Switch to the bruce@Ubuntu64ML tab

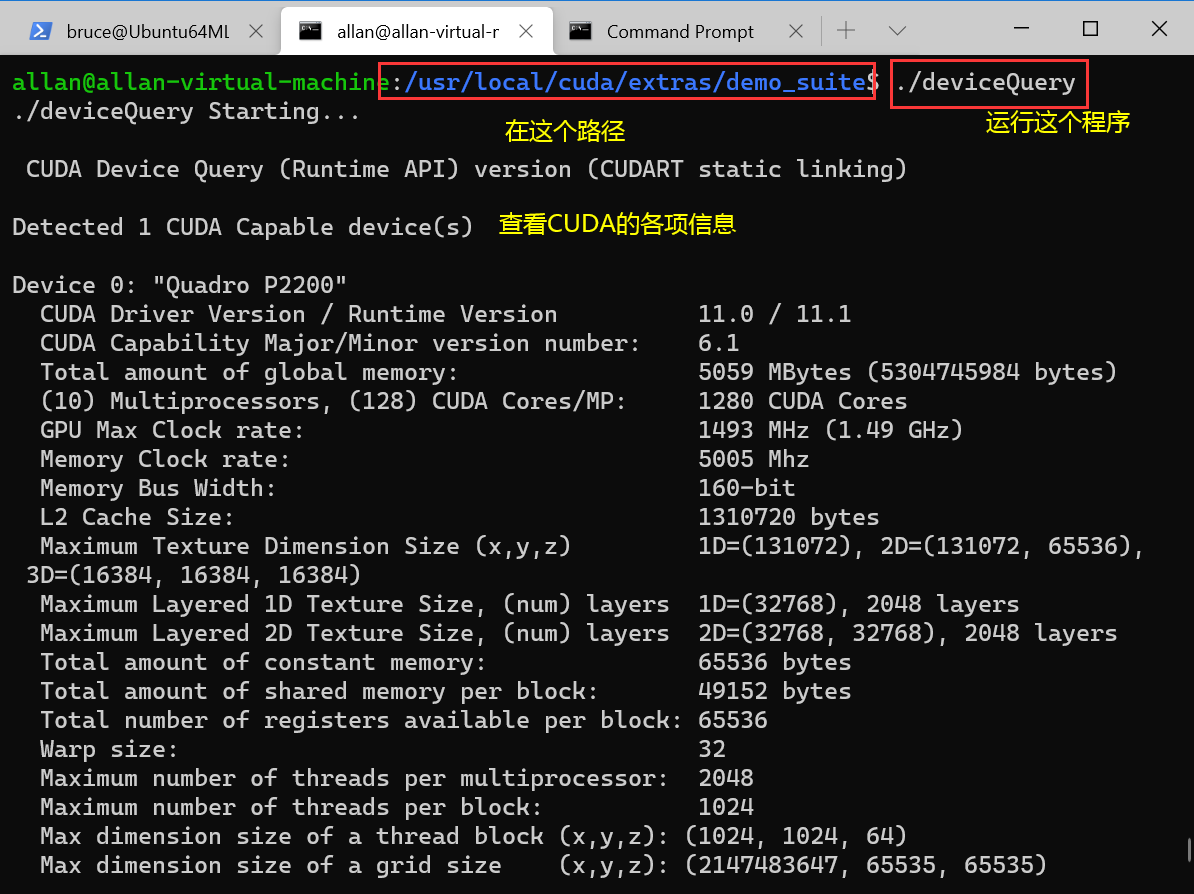pos(139,31)
